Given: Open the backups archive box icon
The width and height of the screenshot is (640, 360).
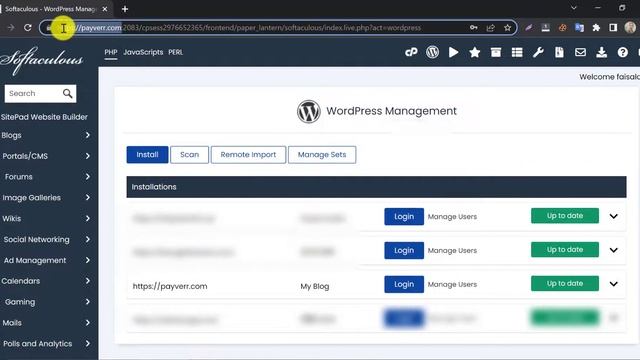Looking at the screenshot, I should click(x=496, y=52).
